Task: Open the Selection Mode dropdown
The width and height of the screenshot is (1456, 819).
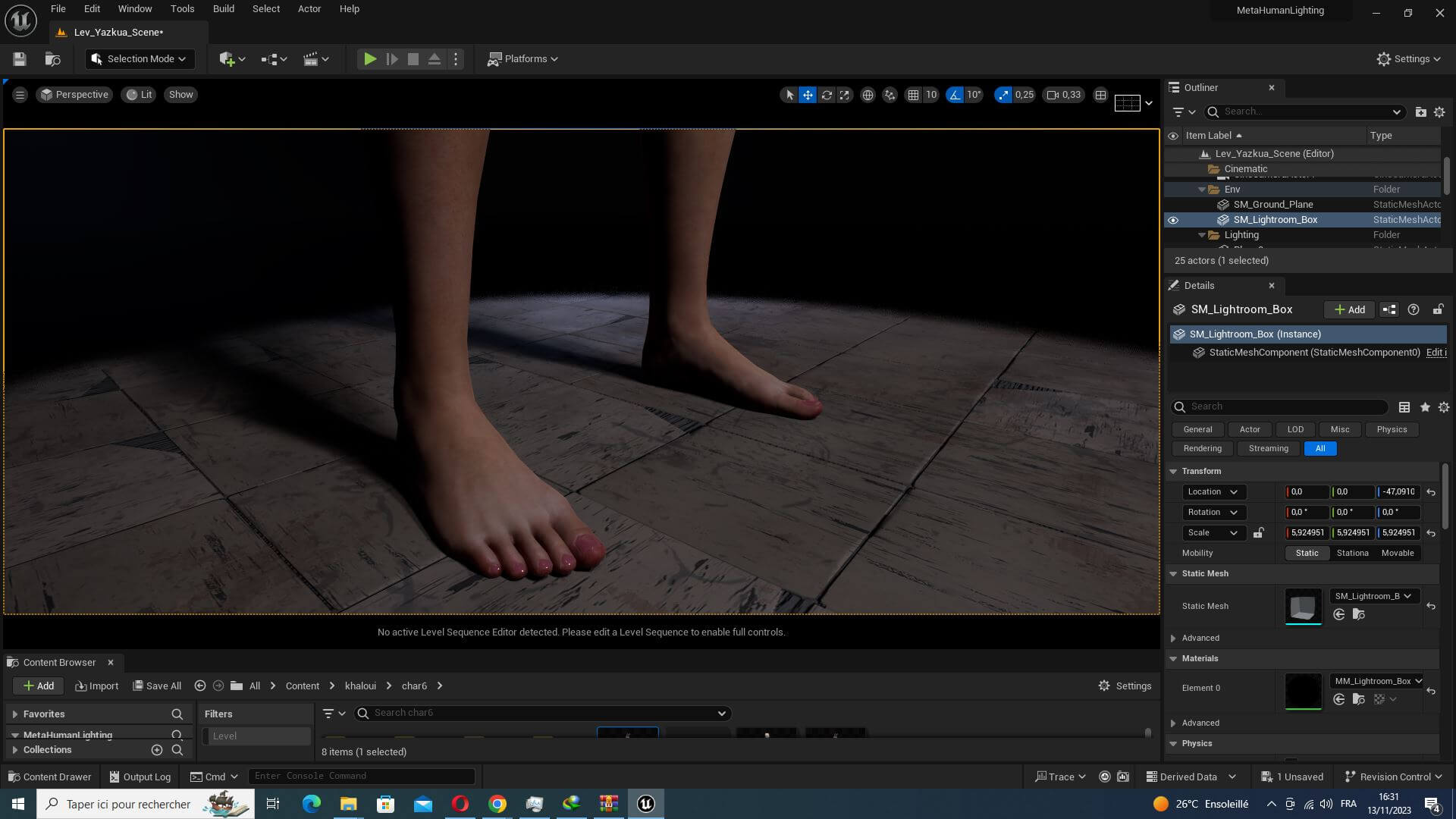Action: coord(140,59)
